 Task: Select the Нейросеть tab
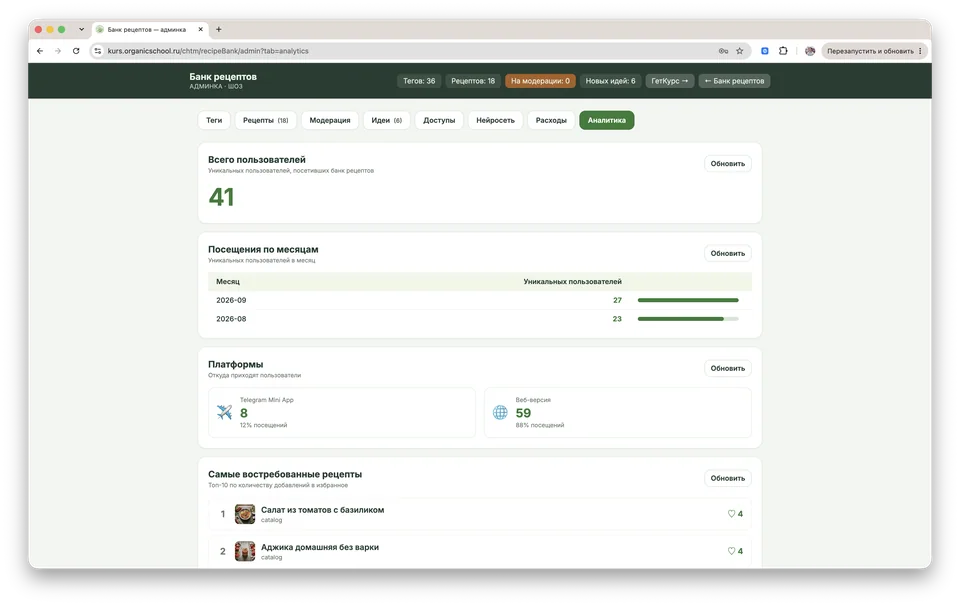pos(495,120)
